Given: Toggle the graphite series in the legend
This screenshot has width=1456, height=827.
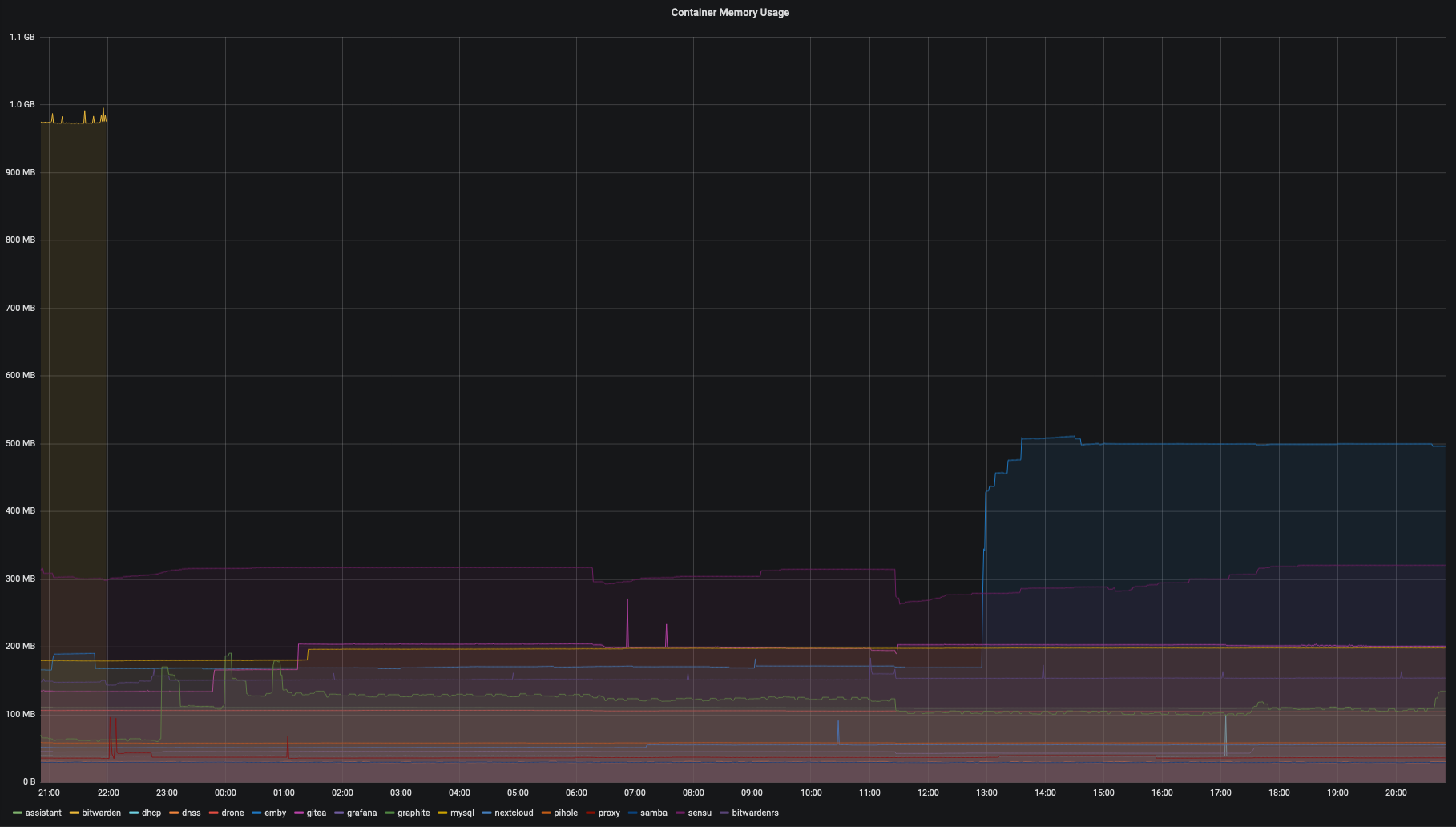Looking at the screenshot, I should click(413, 813).
